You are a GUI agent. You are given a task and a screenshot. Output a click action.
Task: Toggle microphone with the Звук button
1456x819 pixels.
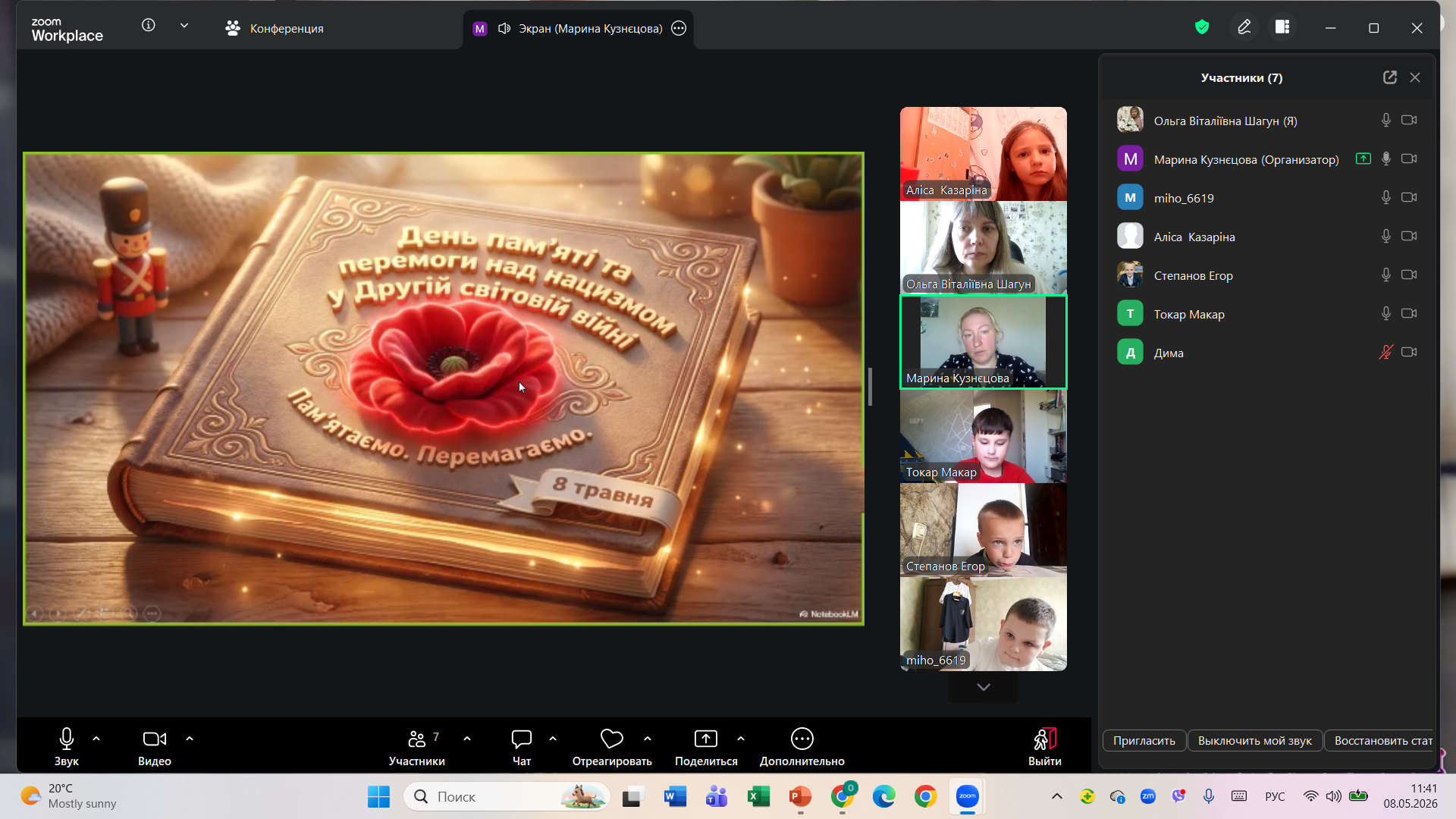[x=66, y=747]
